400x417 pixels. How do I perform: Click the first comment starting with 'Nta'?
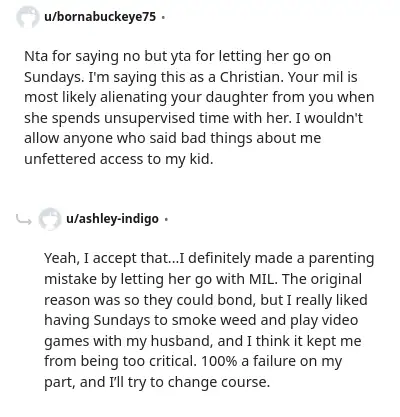coord(199,108)
